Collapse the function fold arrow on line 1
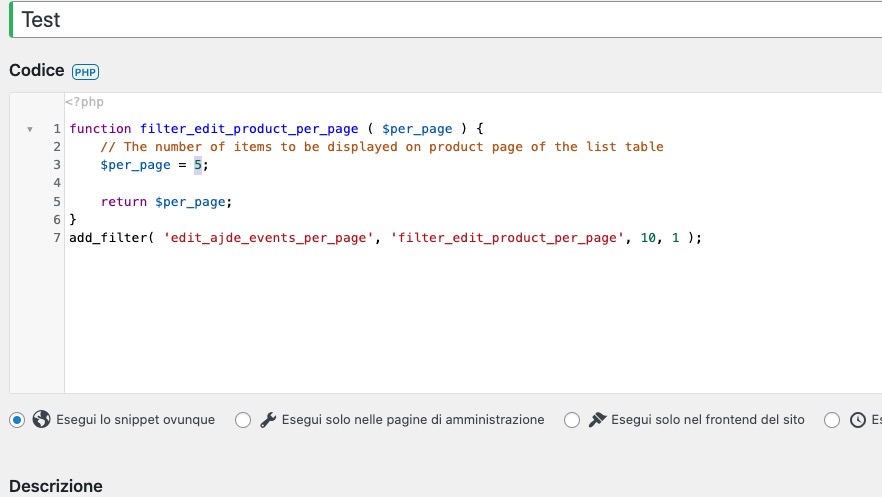The image size is (882, 497). click(30, 129)
